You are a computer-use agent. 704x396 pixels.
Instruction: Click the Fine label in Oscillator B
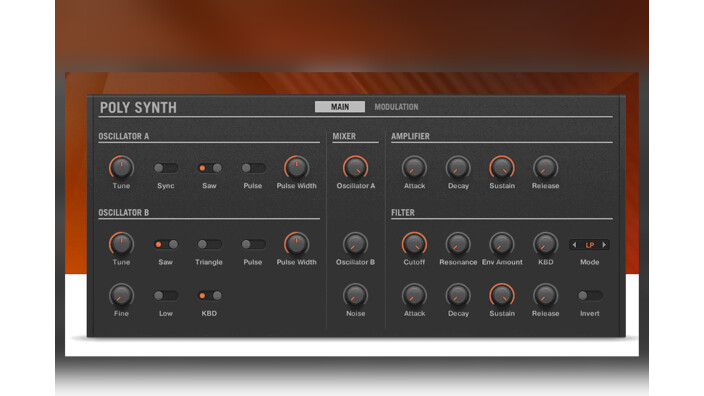(121, 313)
